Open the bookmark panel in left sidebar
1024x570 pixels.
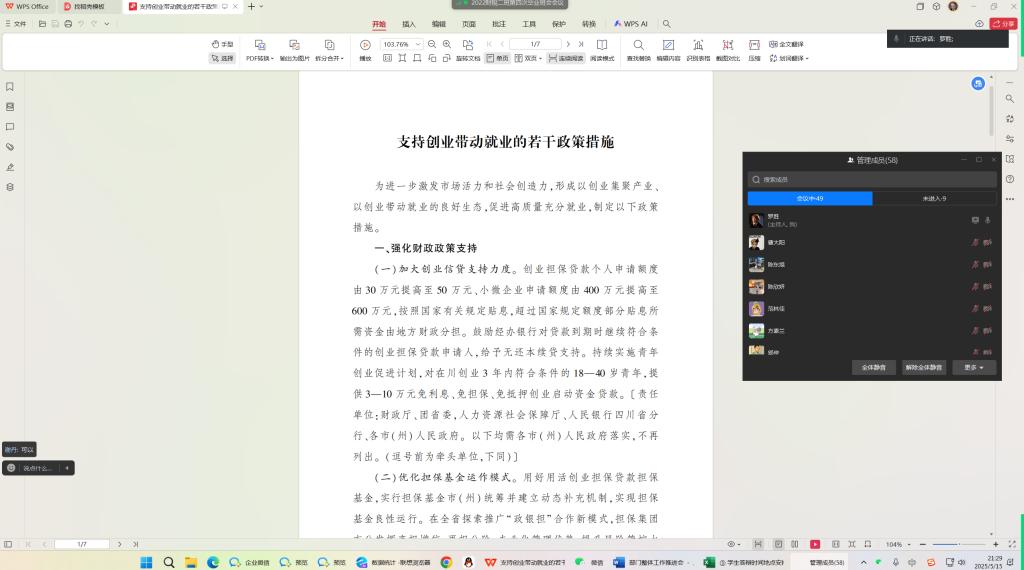point(10,87)
